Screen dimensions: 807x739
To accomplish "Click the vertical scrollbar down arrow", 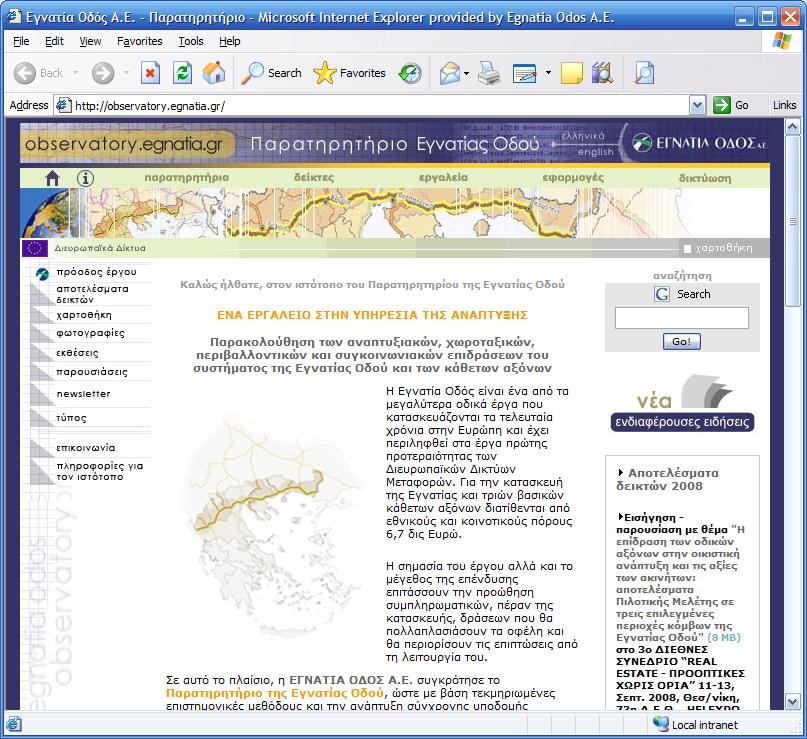I will (x=793, y=701).
